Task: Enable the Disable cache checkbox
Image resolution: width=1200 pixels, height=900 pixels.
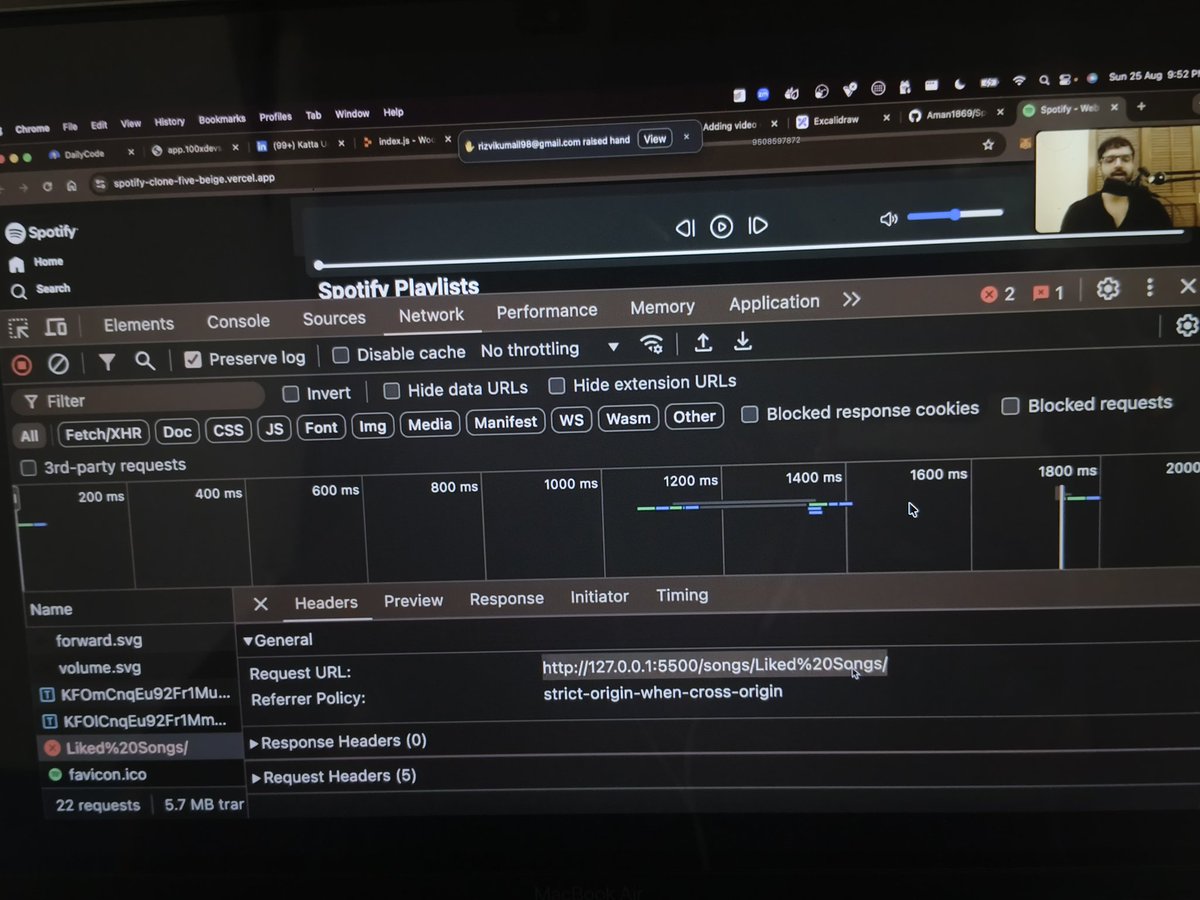Action: click(x=340, y=354)
